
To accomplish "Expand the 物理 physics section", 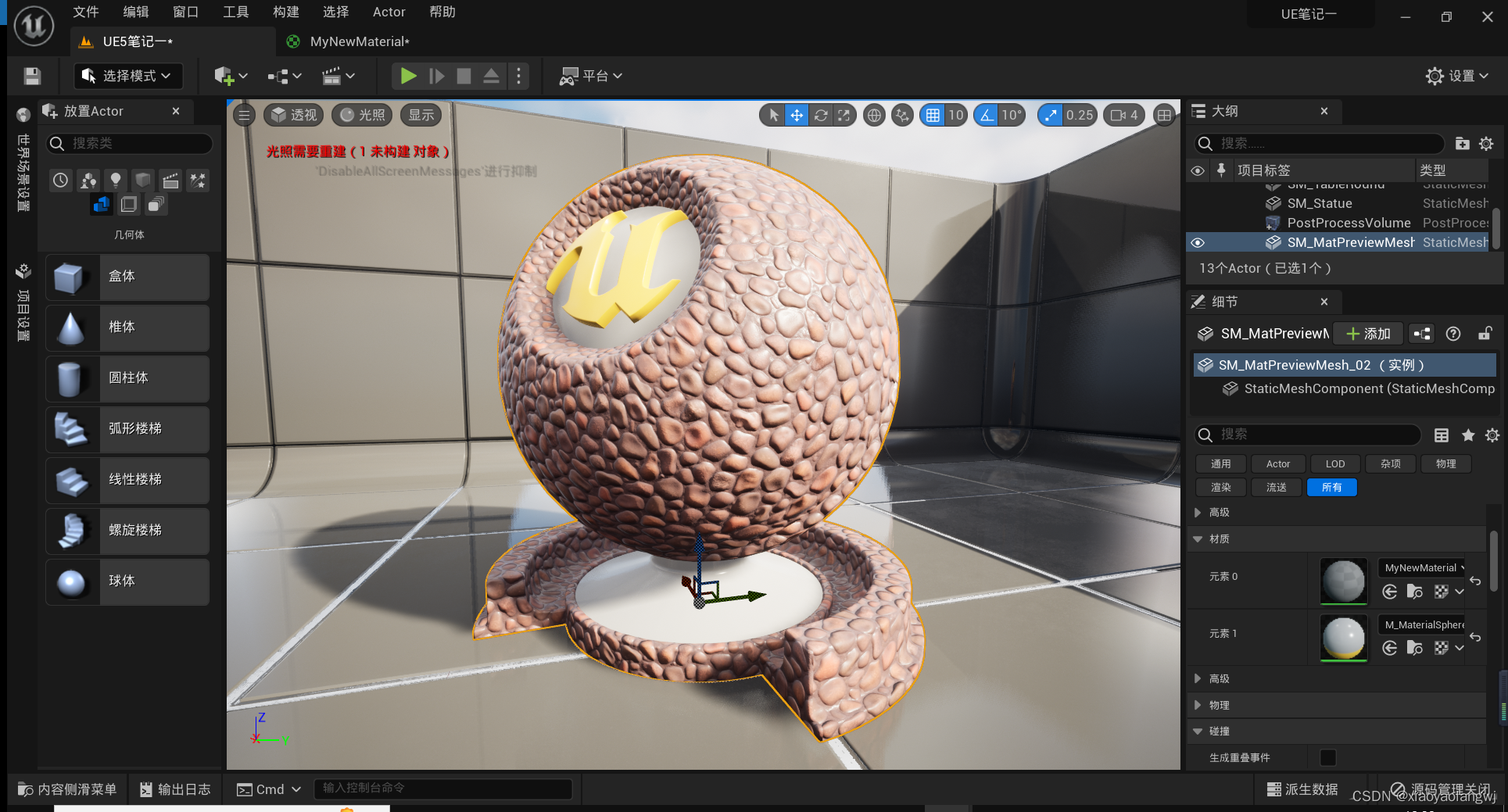I will click(1197, 705).
